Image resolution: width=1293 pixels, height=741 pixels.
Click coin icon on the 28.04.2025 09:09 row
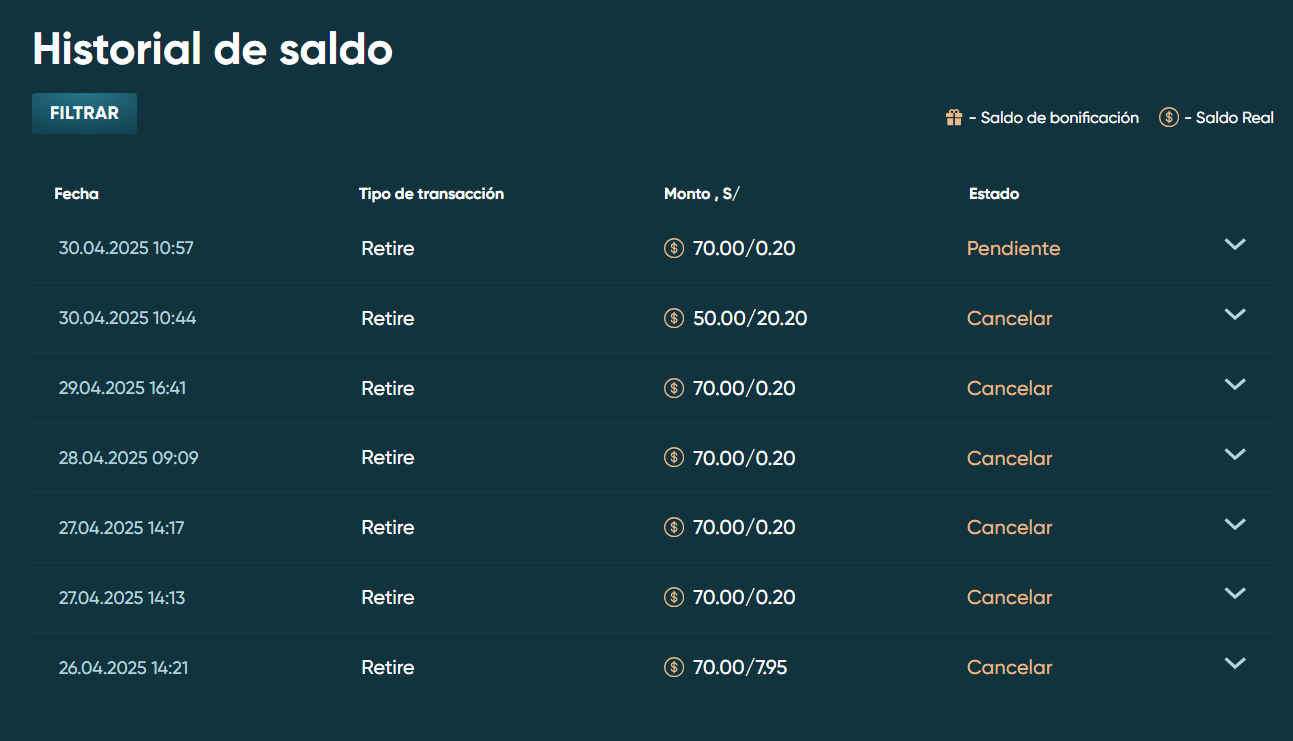click(674, 458)
